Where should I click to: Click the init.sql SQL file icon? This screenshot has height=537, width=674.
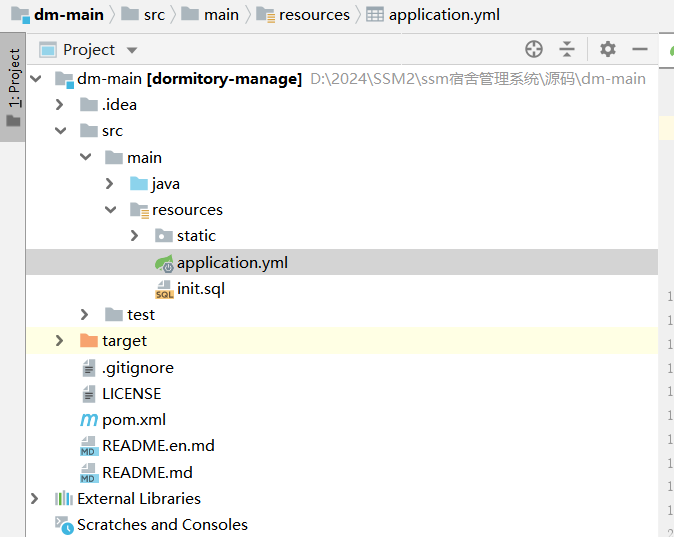[164, 289]
